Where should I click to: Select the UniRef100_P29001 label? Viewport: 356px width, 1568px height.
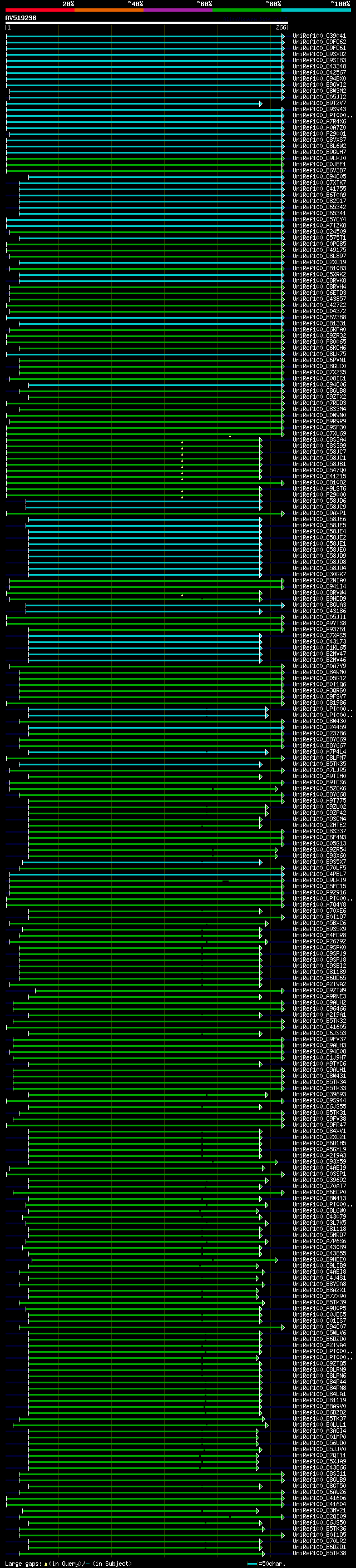click(319, 134)
